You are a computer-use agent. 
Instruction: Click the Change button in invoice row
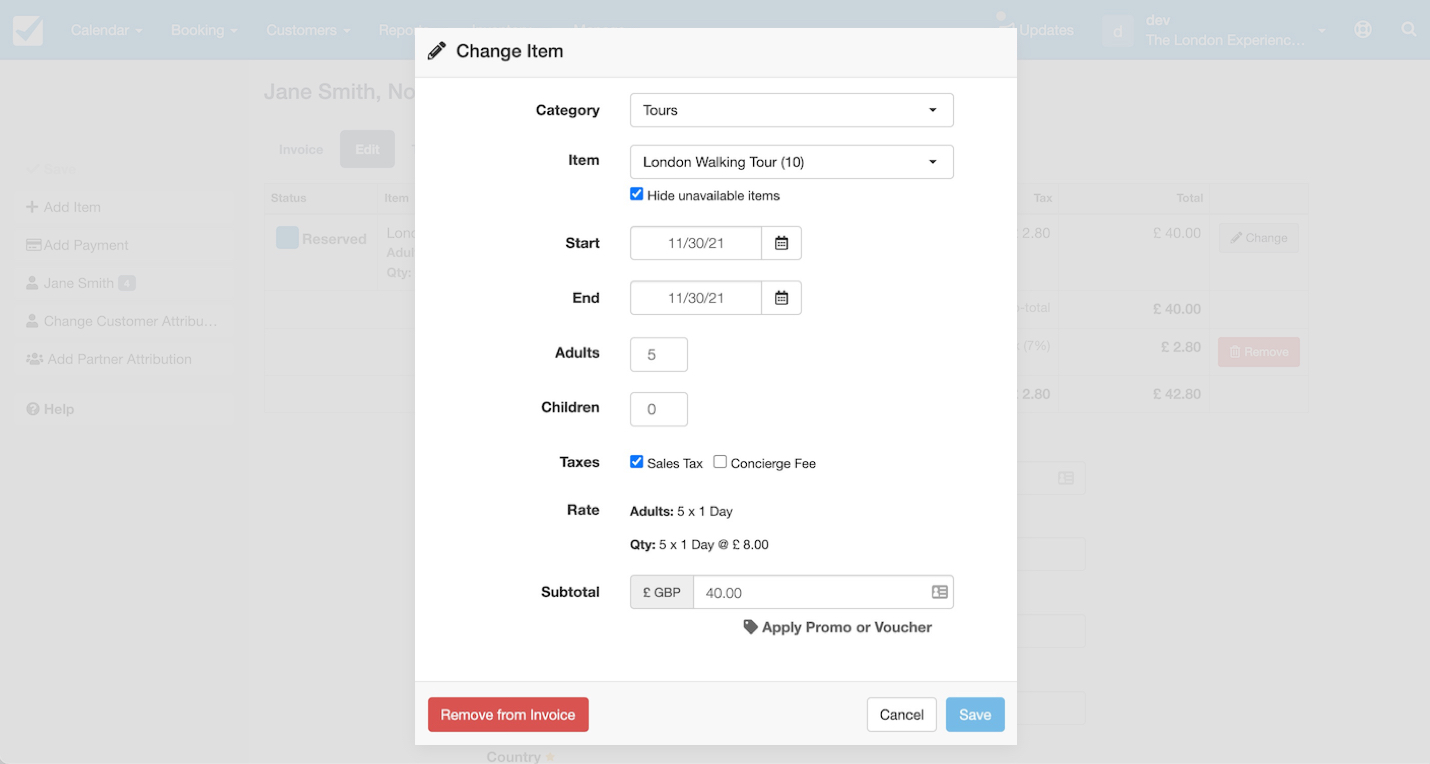point(1259,238)
